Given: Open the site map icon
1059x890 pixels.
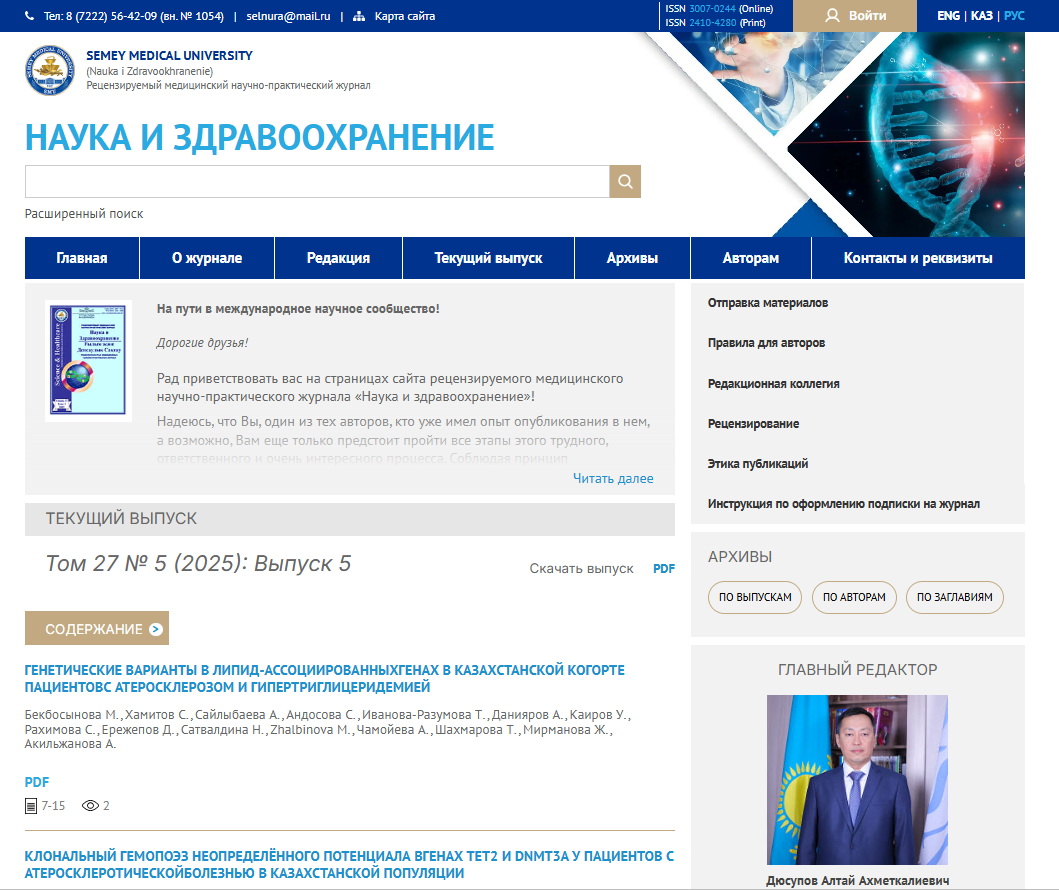Looking at the screenshot, I should (359, 16).
